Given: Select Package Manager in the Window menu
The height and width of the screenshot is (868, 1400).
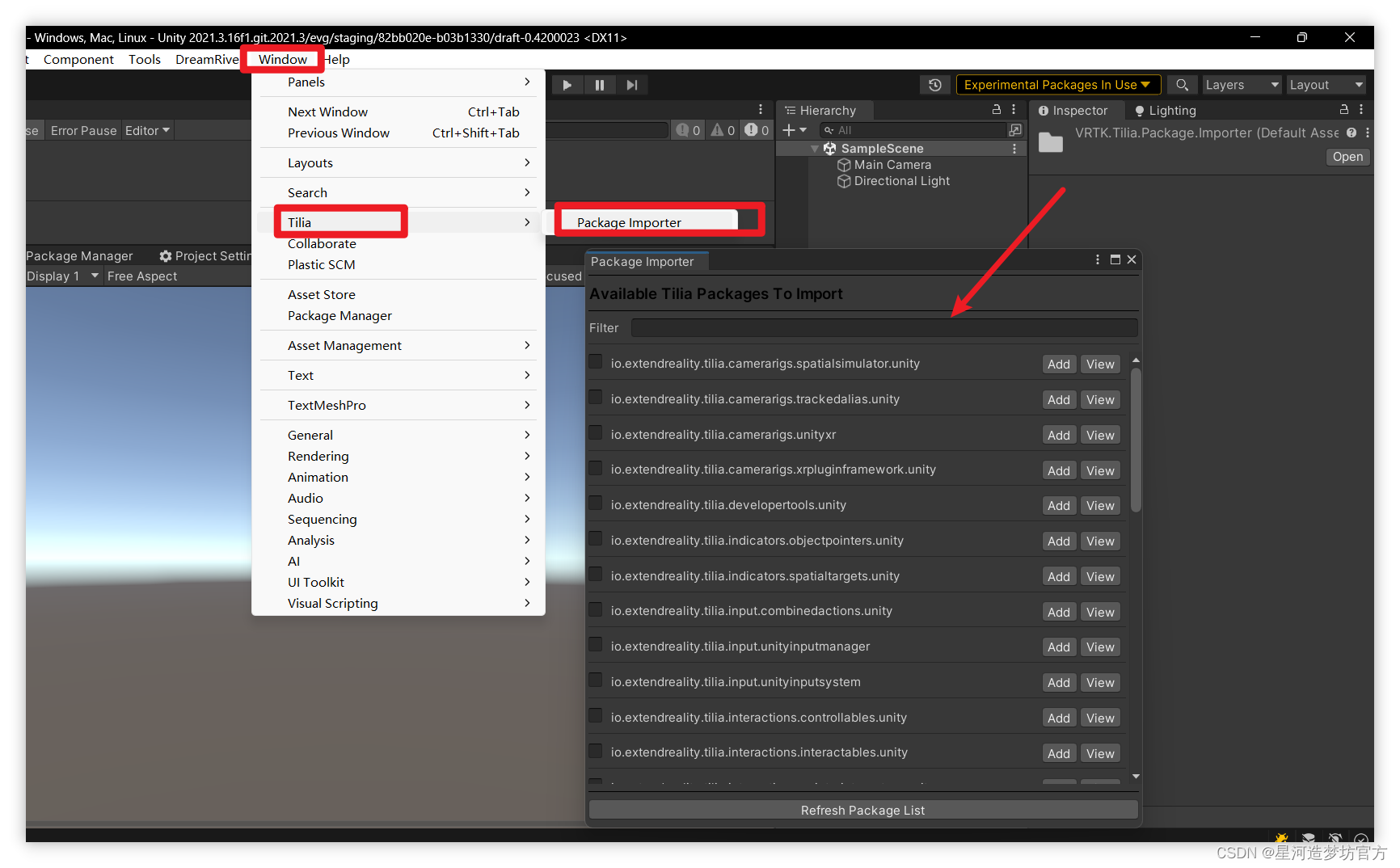Looking at the screenshot, I should point(398,316).
